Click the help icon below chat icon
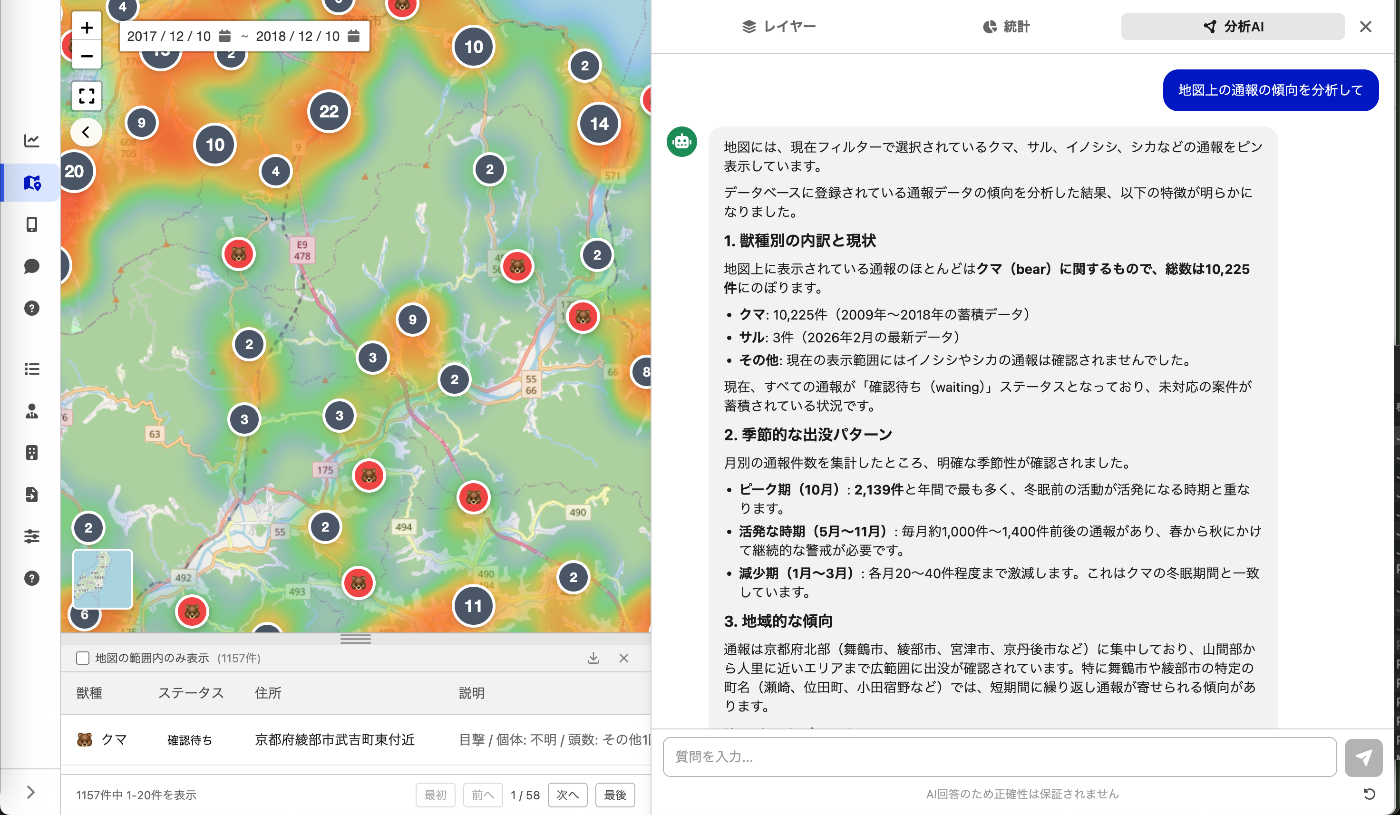This screenshot has height=815, width=1400. 31,308
